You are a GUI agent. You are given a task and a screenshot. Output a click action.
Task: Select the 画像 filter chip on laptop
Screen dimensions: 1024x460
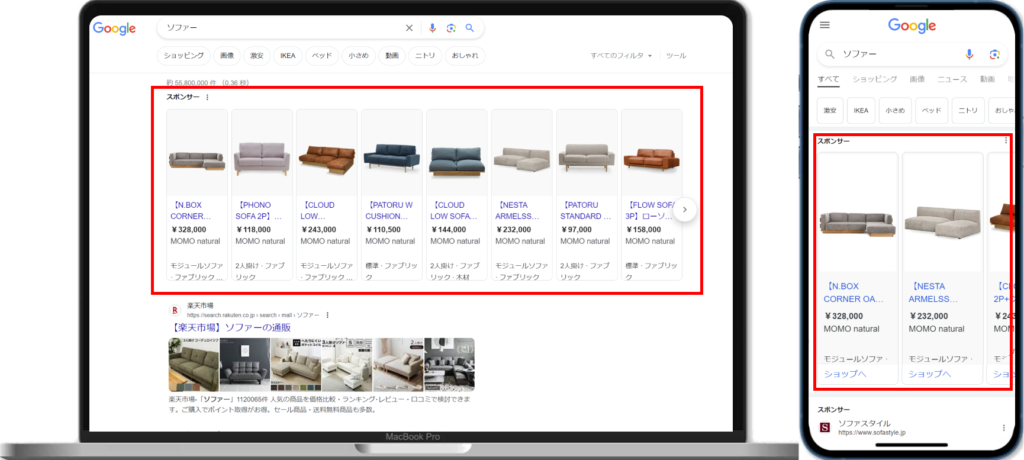pos(227,56)
